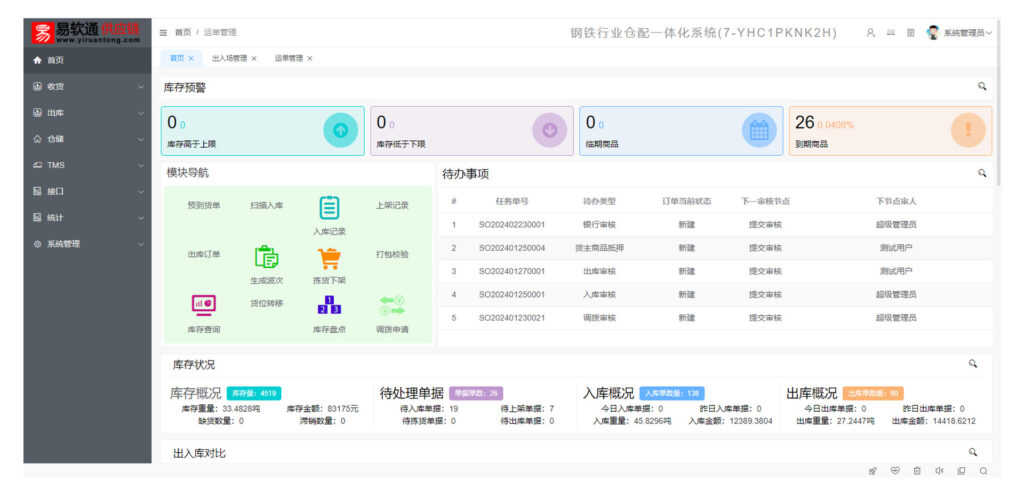
Task: Click the copy windows icon in bottom bar
Action: 961,471
